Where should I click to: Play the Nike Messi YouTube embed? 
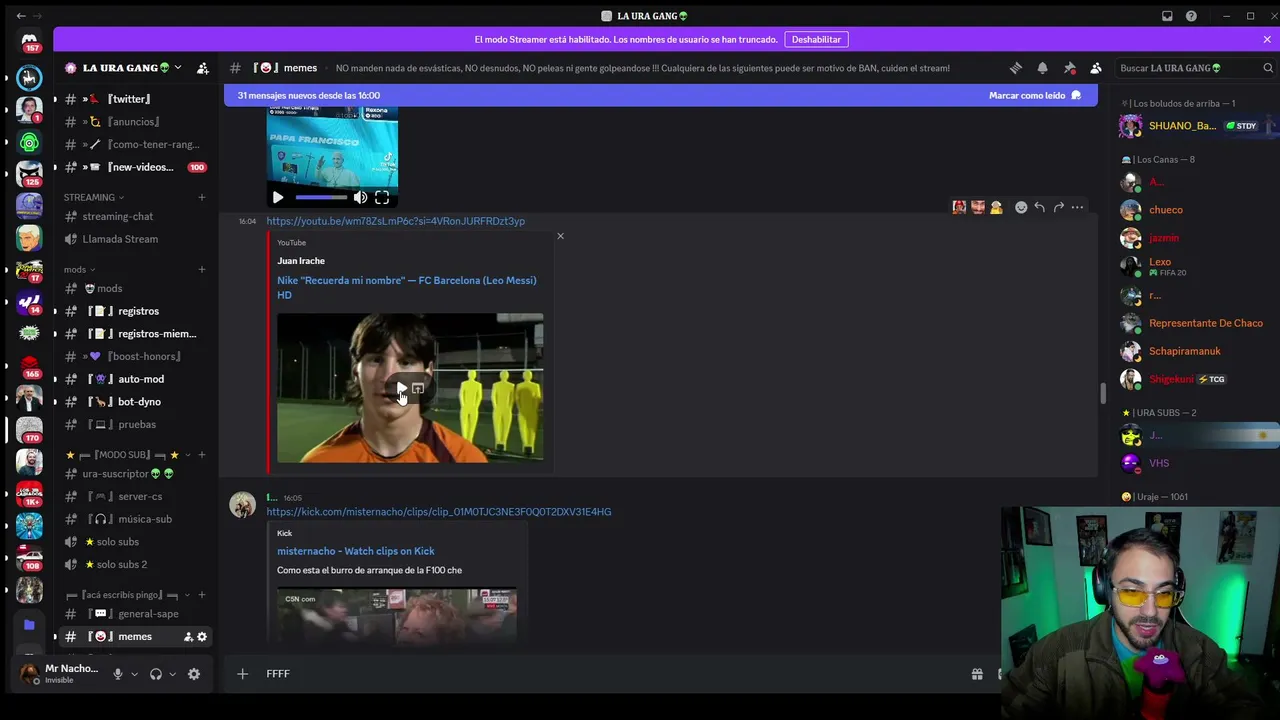coord(401,388)
